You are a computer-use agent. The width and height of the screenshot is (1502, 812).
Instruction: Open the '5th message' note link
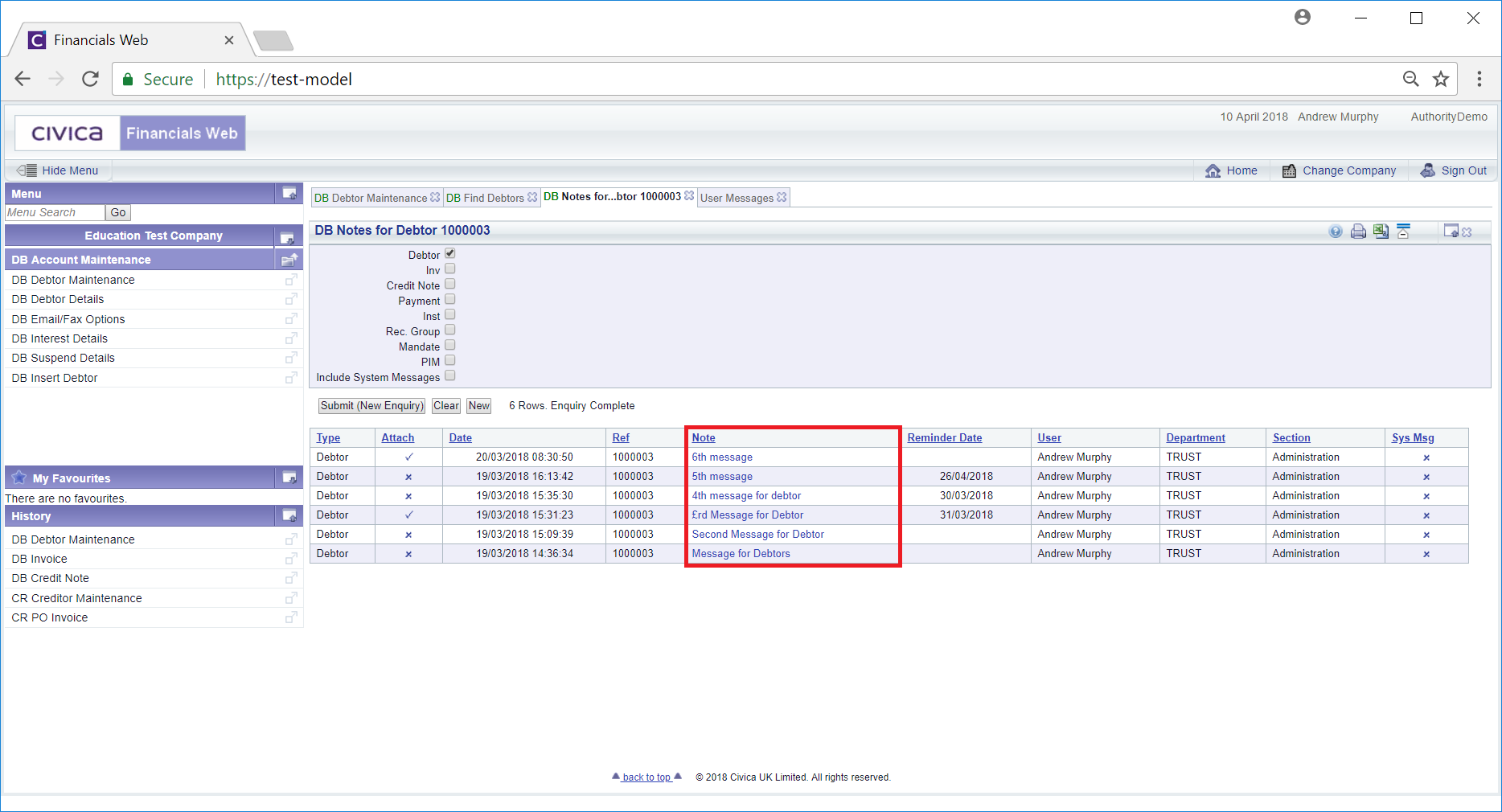click(722, 476)
